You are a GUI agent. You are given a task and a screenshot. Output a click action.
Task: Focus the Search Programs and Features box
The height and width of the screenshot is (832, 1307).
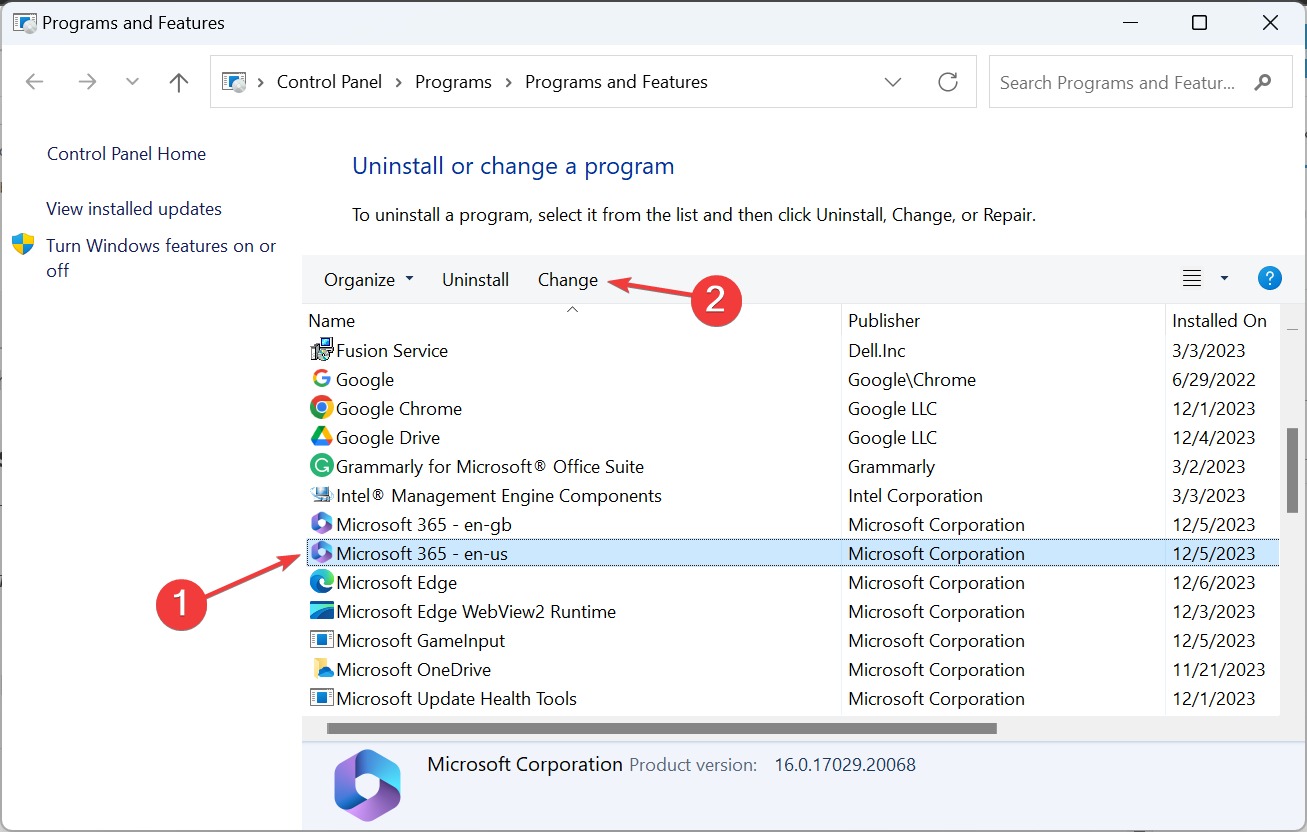[1140, 82]
